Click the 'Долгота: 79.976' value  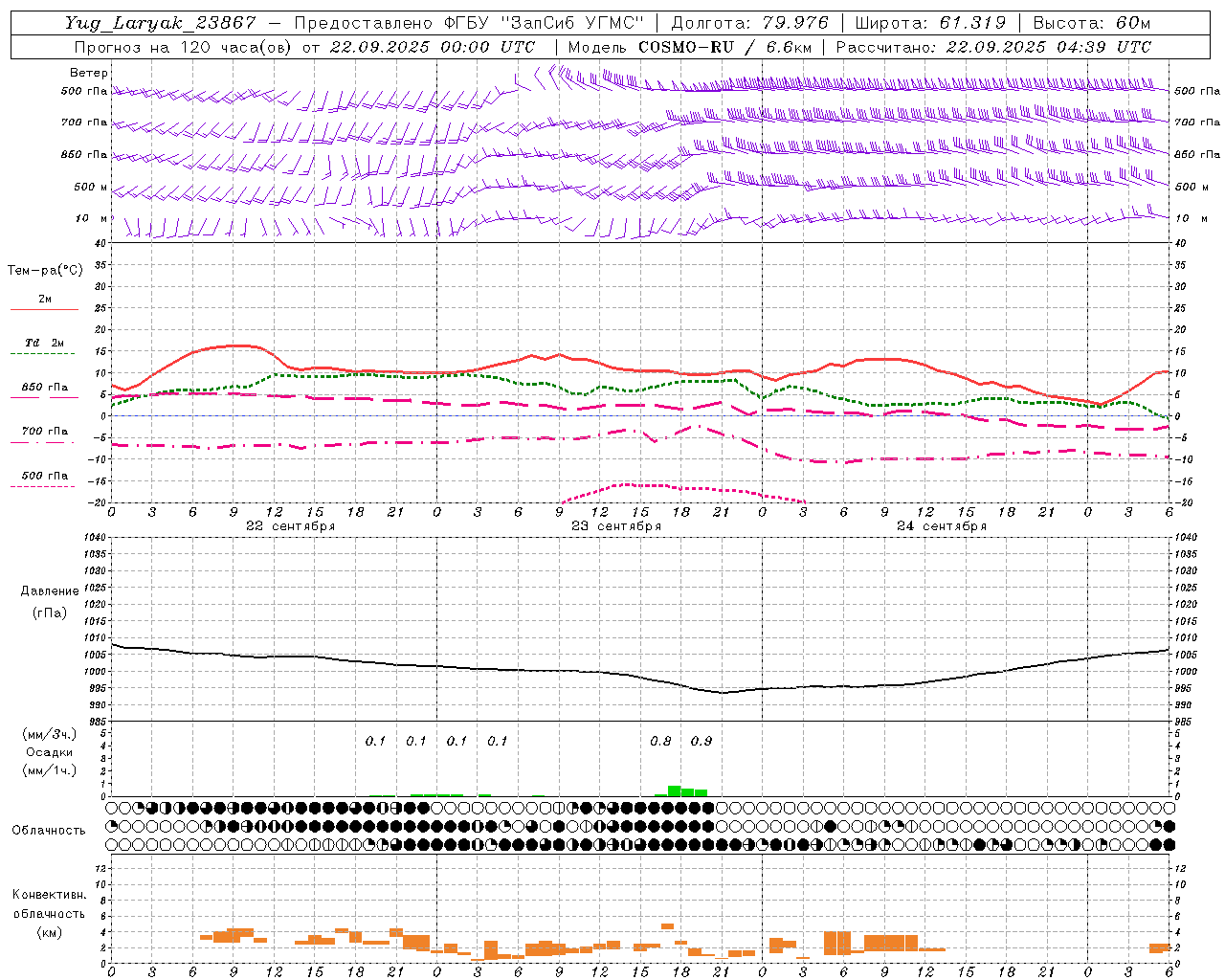[x=750, y=23]
